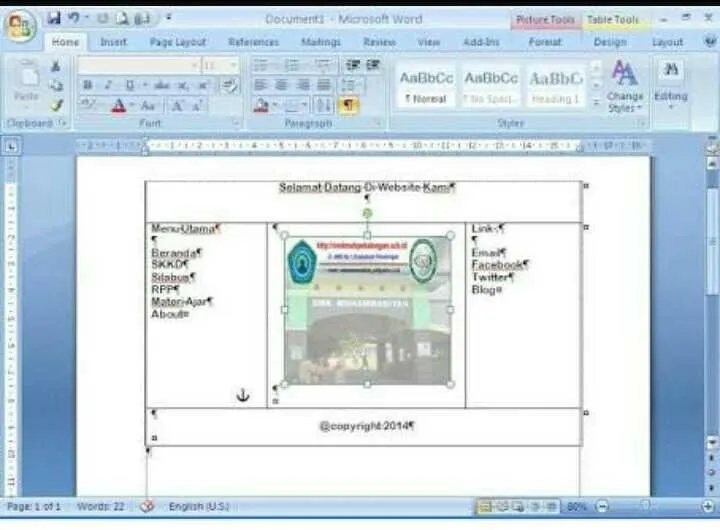720x530 pixels.
Task: Open the font size dropdown
Action: click(x=234, y=66)
